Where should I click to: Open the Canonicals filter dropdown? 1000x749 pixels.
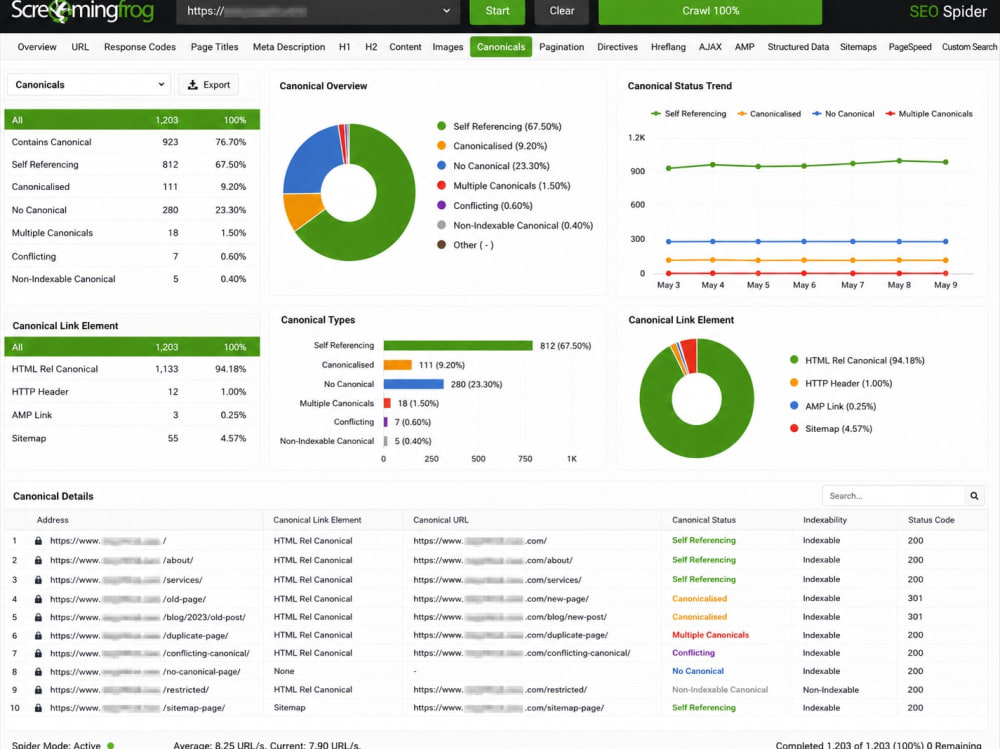pos(89,84)
